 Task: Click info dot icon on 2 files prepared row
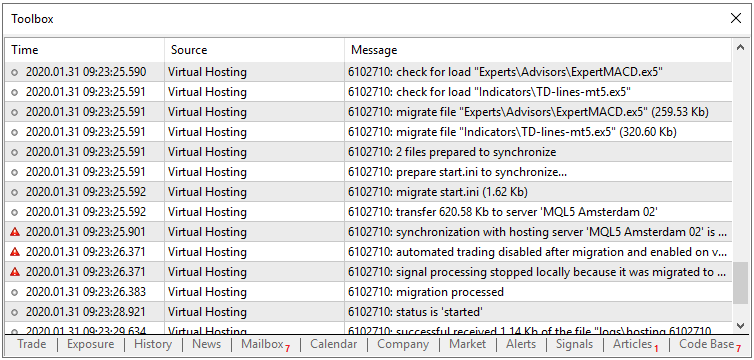[15, 152]
